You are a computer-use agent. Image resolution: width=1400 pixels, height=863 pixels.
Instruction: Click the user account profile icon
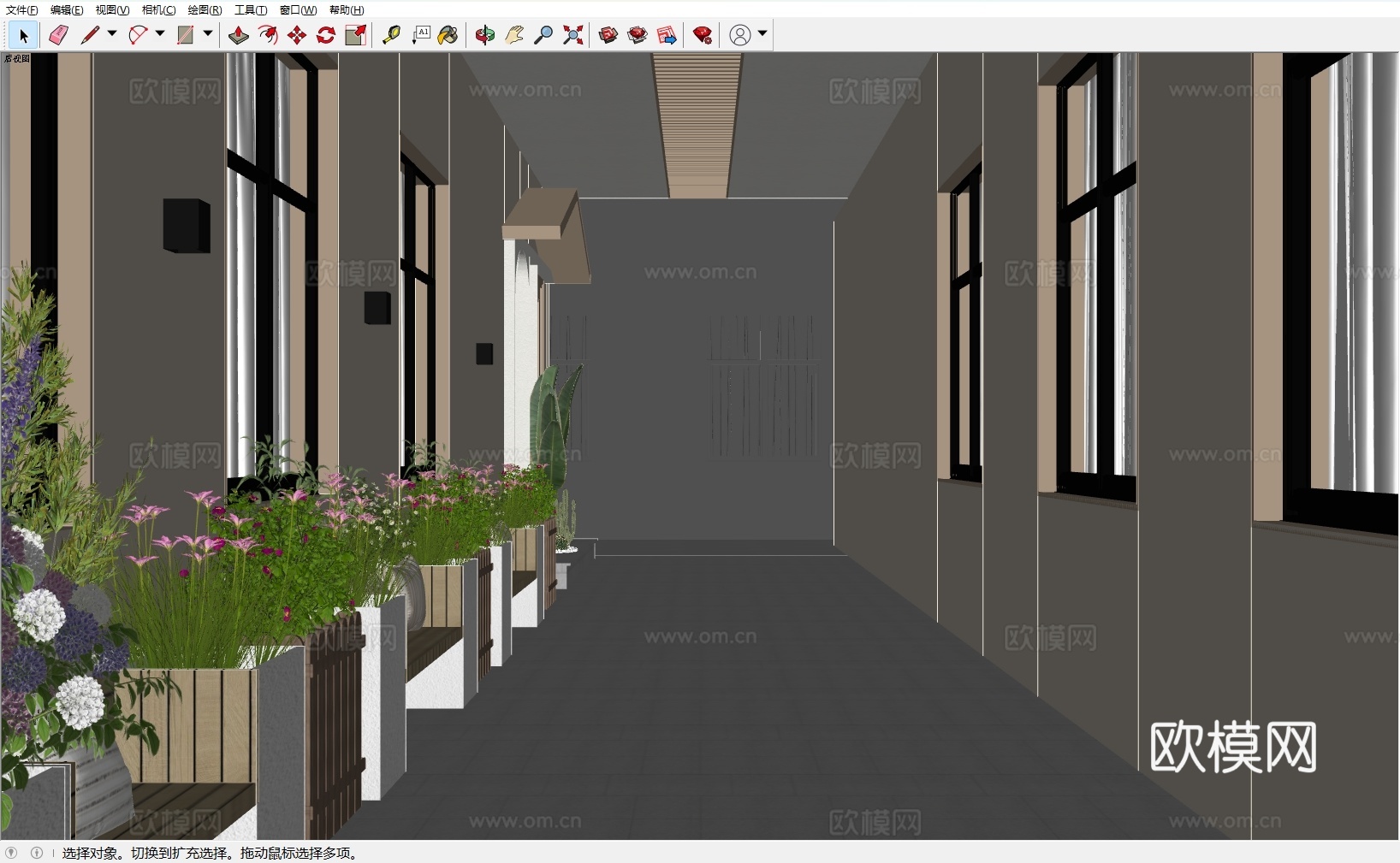(740, 35)
